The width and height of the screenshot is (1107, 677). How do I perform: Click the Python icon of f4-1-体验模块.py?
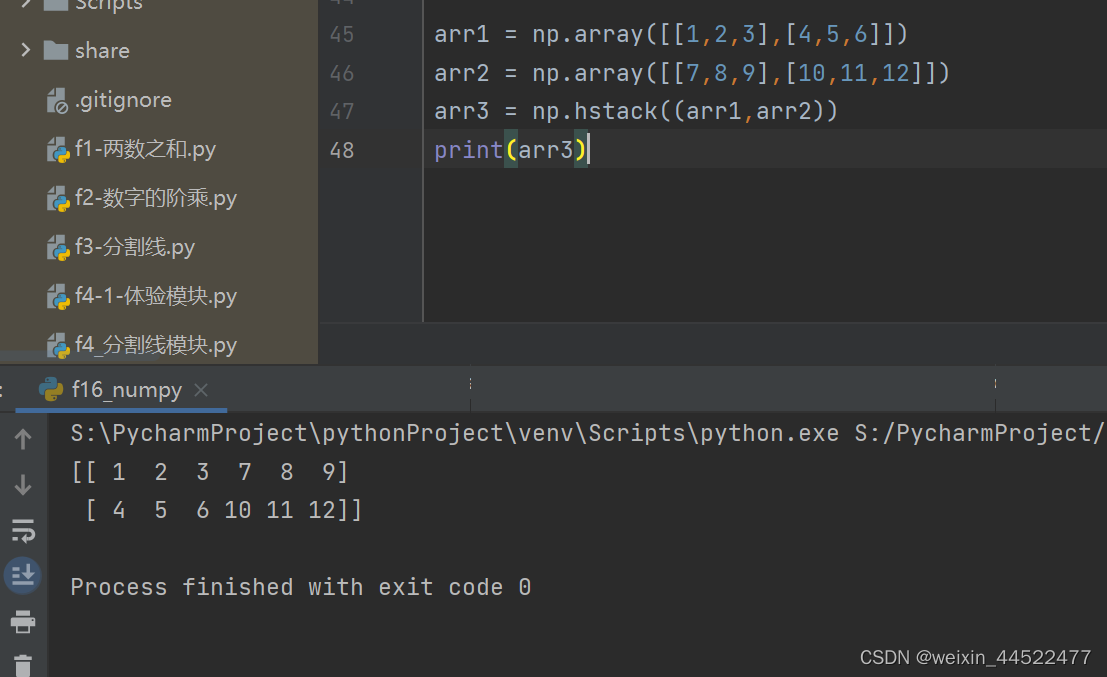coord(57,296)
